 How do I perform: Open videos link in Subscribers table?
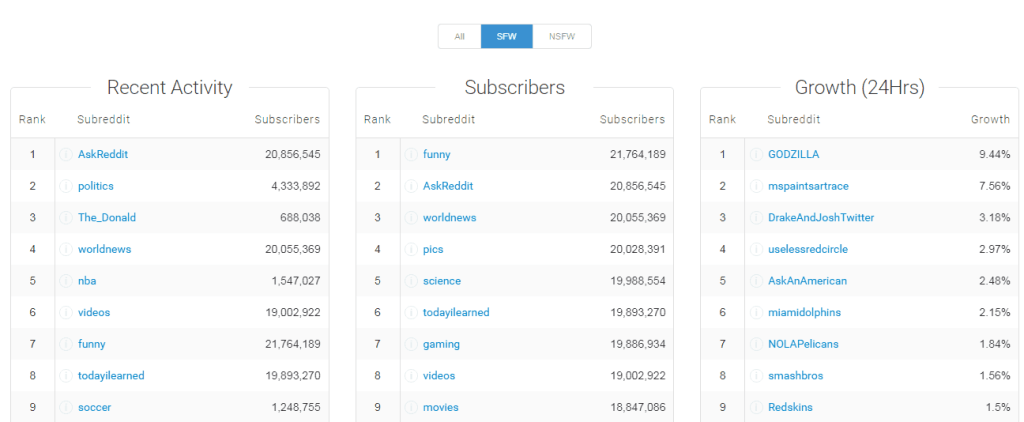click(x=440, y=376)
